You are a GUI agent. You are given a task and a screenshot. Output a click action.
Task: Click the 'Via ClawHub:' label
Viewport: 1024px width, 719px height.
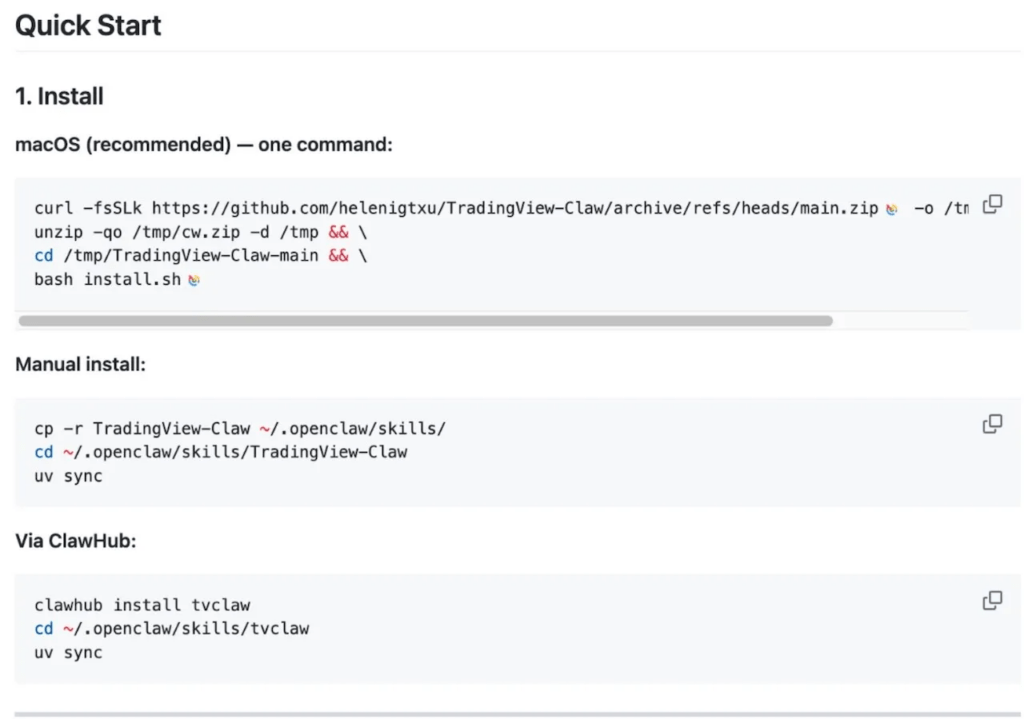tap(75, 541)
